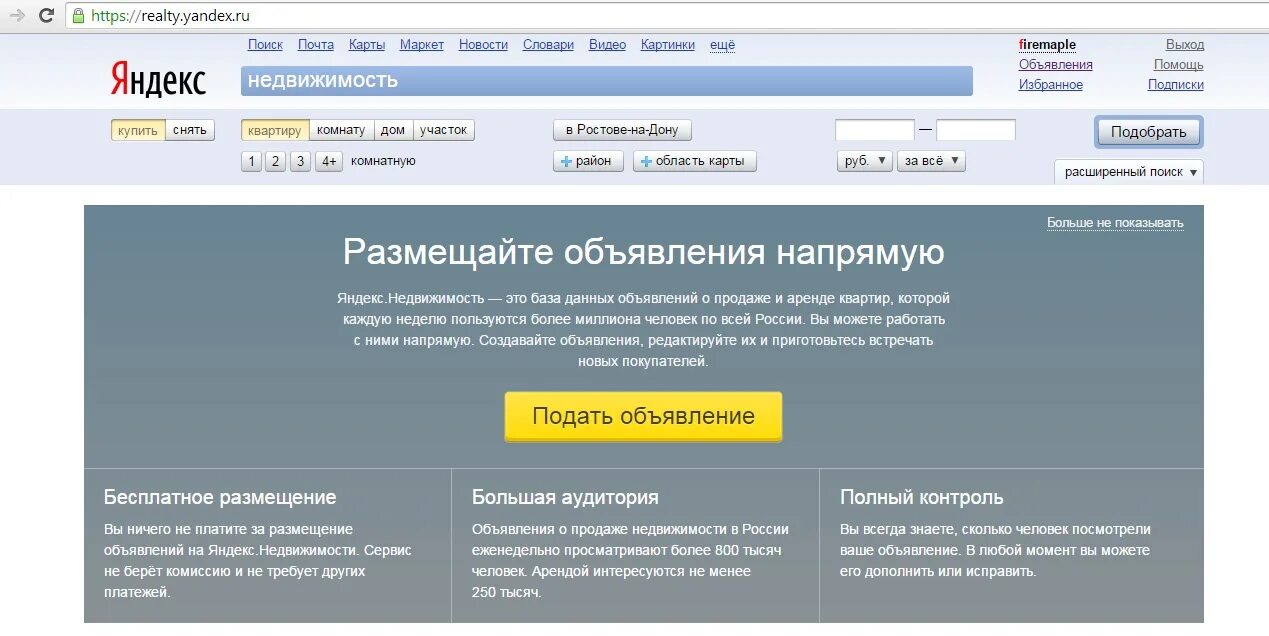Click the Подать объявление yellow button
The image size is (1269, 636).
(643, 416)
